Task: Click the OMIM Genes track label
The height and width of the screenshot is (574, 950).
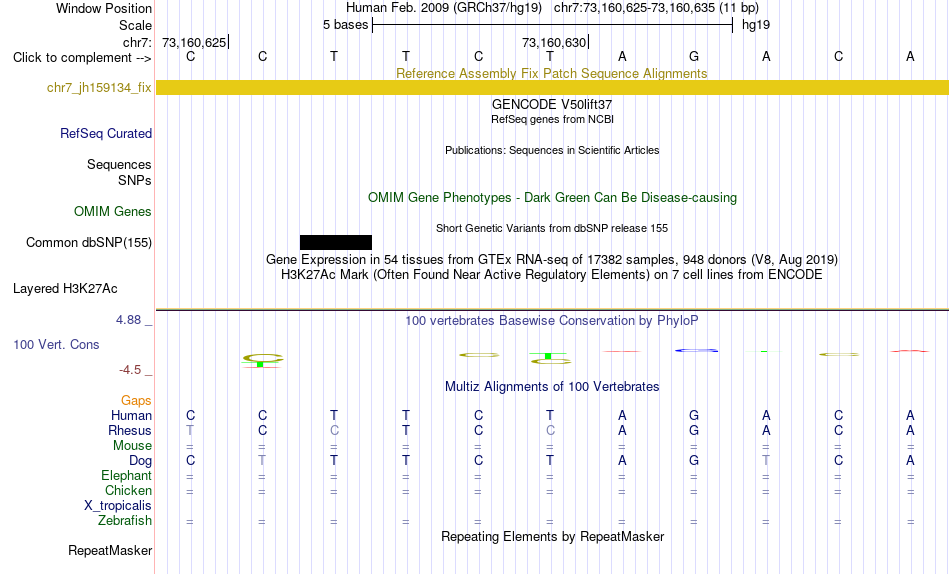Action: (113, 212)
